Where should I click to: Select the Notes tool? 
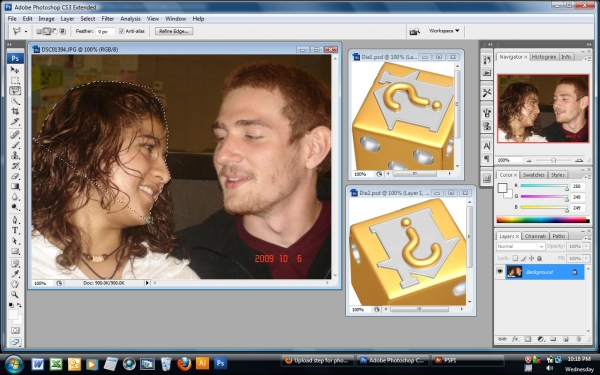point(15,264)
